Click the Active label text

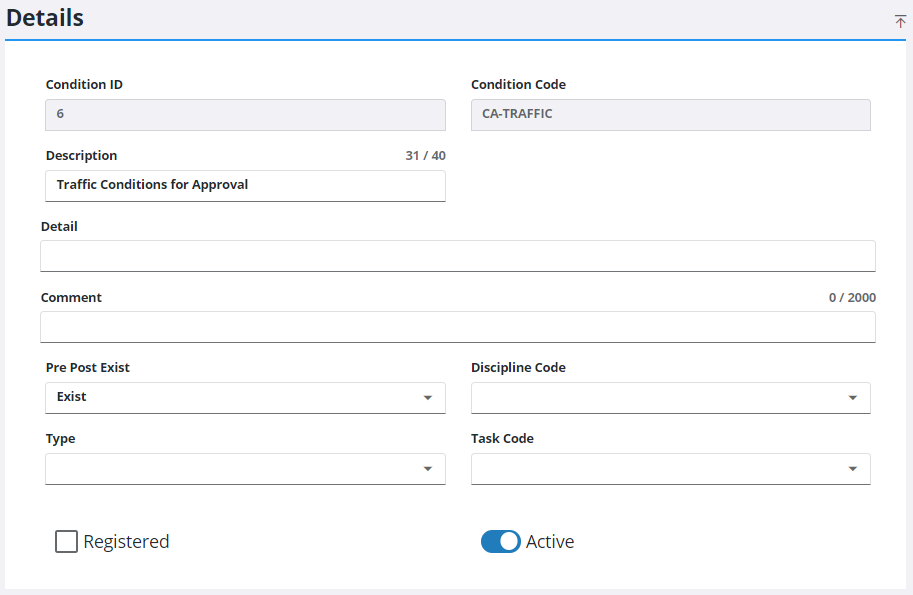[550, 542]
